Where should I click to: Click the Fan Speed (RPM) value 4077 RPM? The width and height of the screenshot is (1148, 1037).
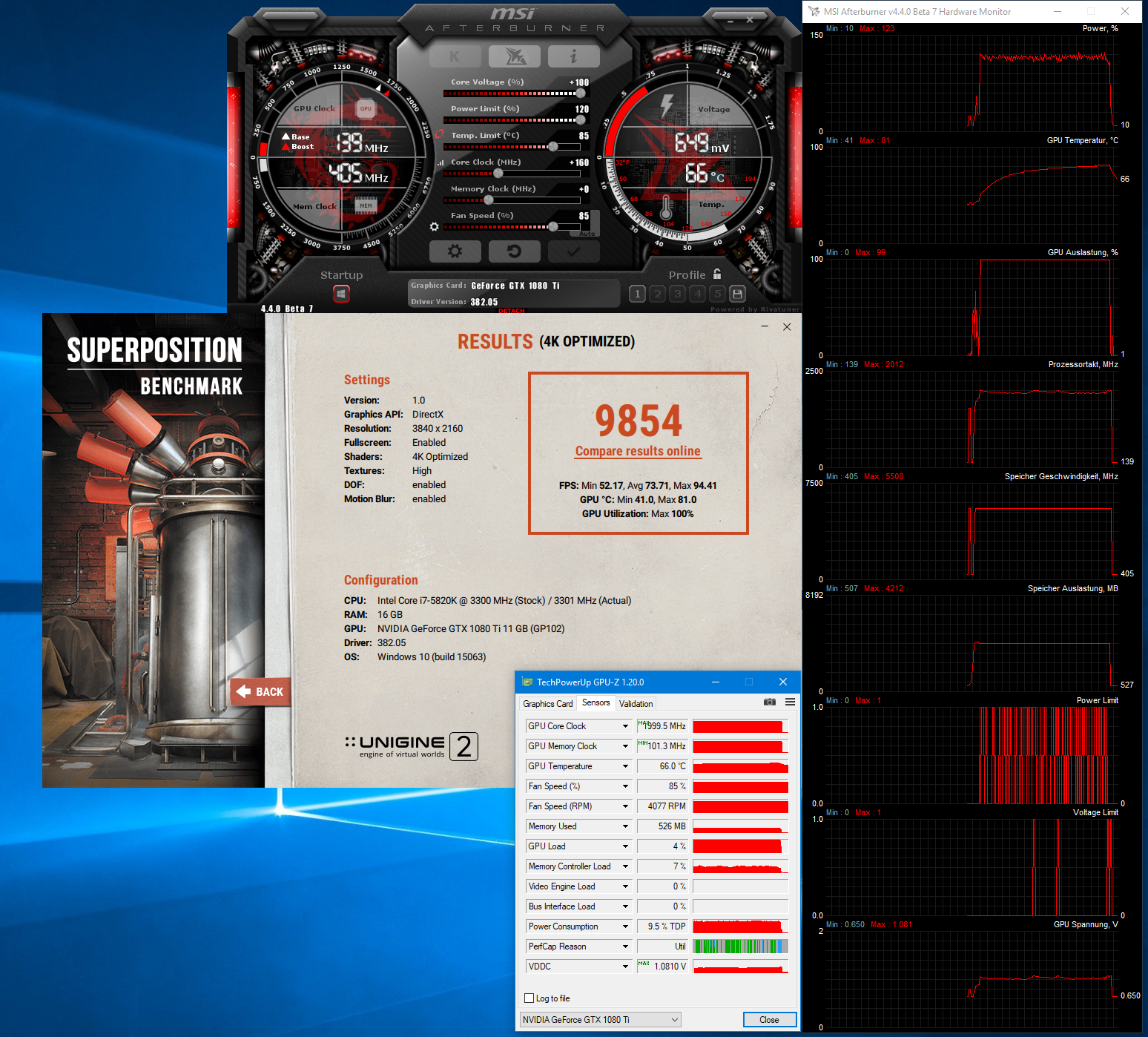click(x=662, y=806)
